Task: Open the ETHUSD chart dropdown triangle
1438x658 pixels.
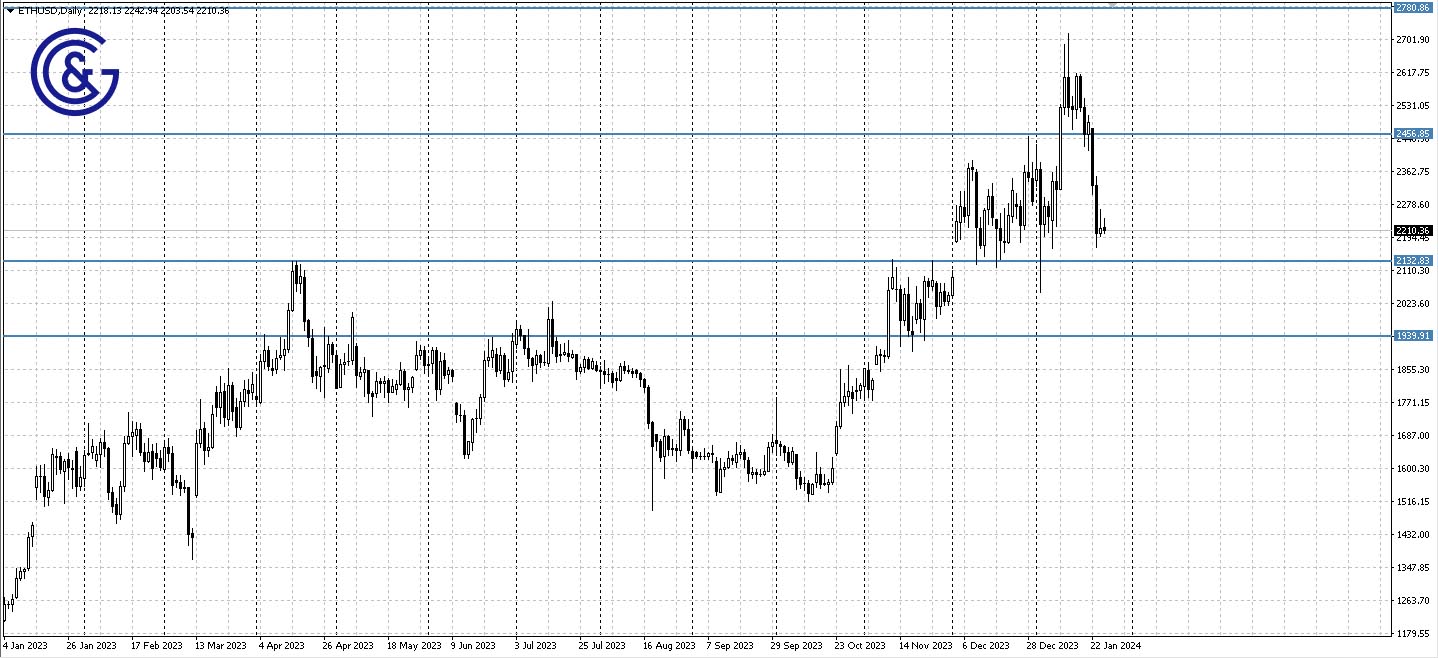Action: 9,10
